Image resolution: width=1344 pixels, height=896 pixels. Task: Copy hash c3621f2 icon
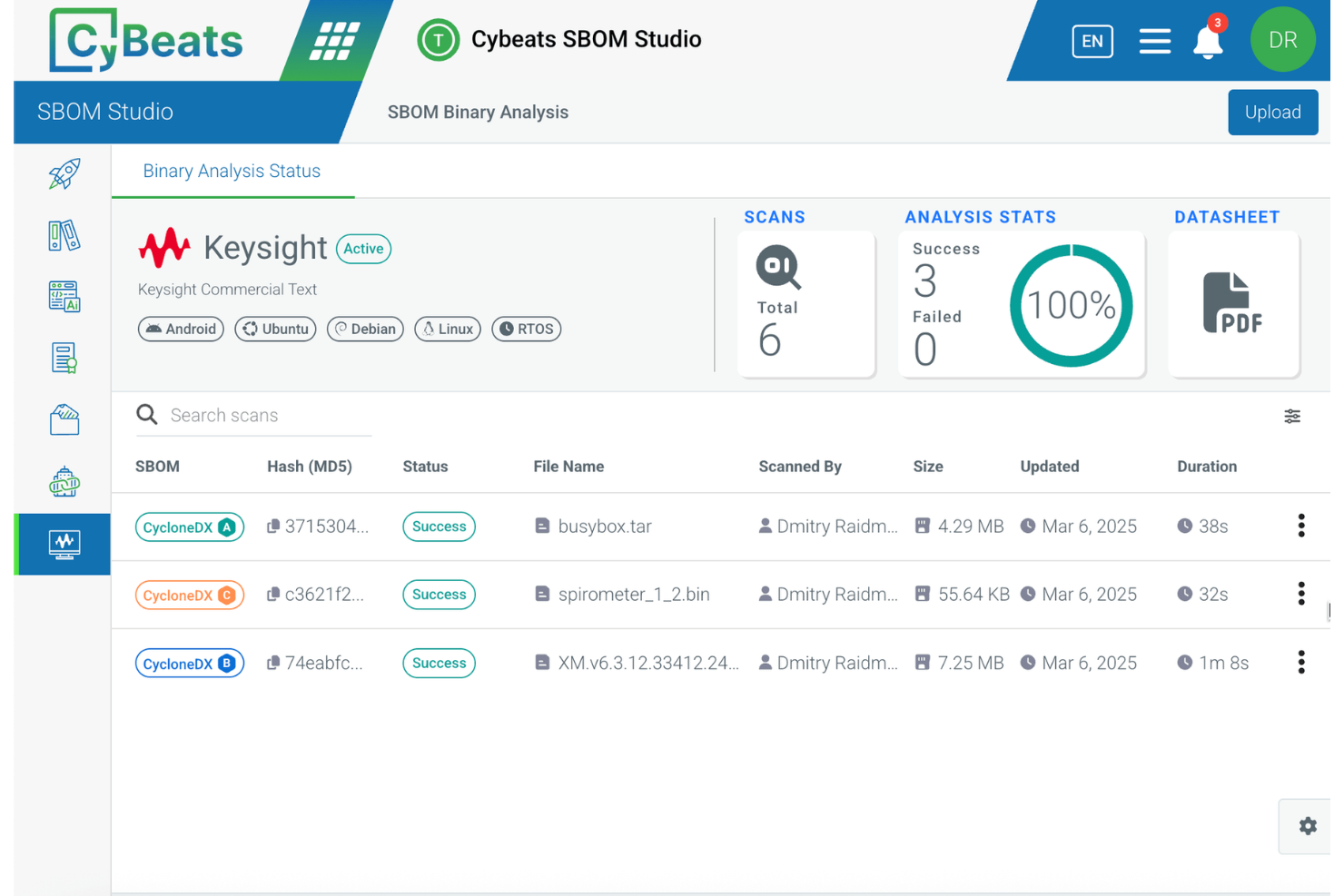272,595
